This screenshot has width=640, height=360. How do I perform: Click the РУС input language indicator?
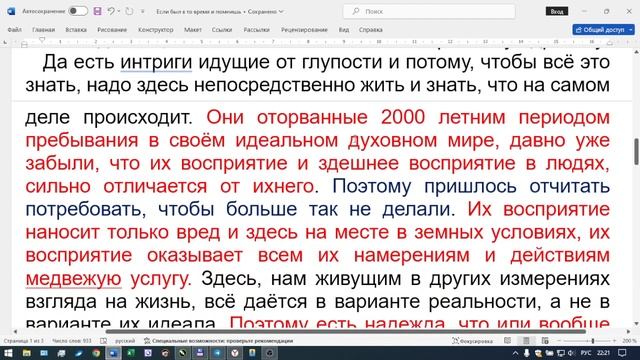pyautogui.click(x=586, y=353)
